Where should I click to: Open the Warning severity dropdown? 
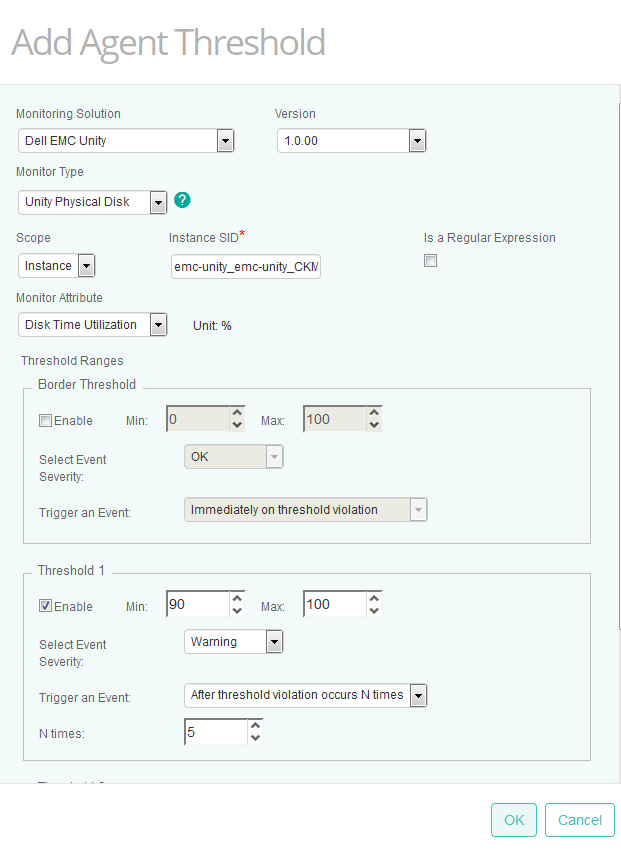point(276,641)
